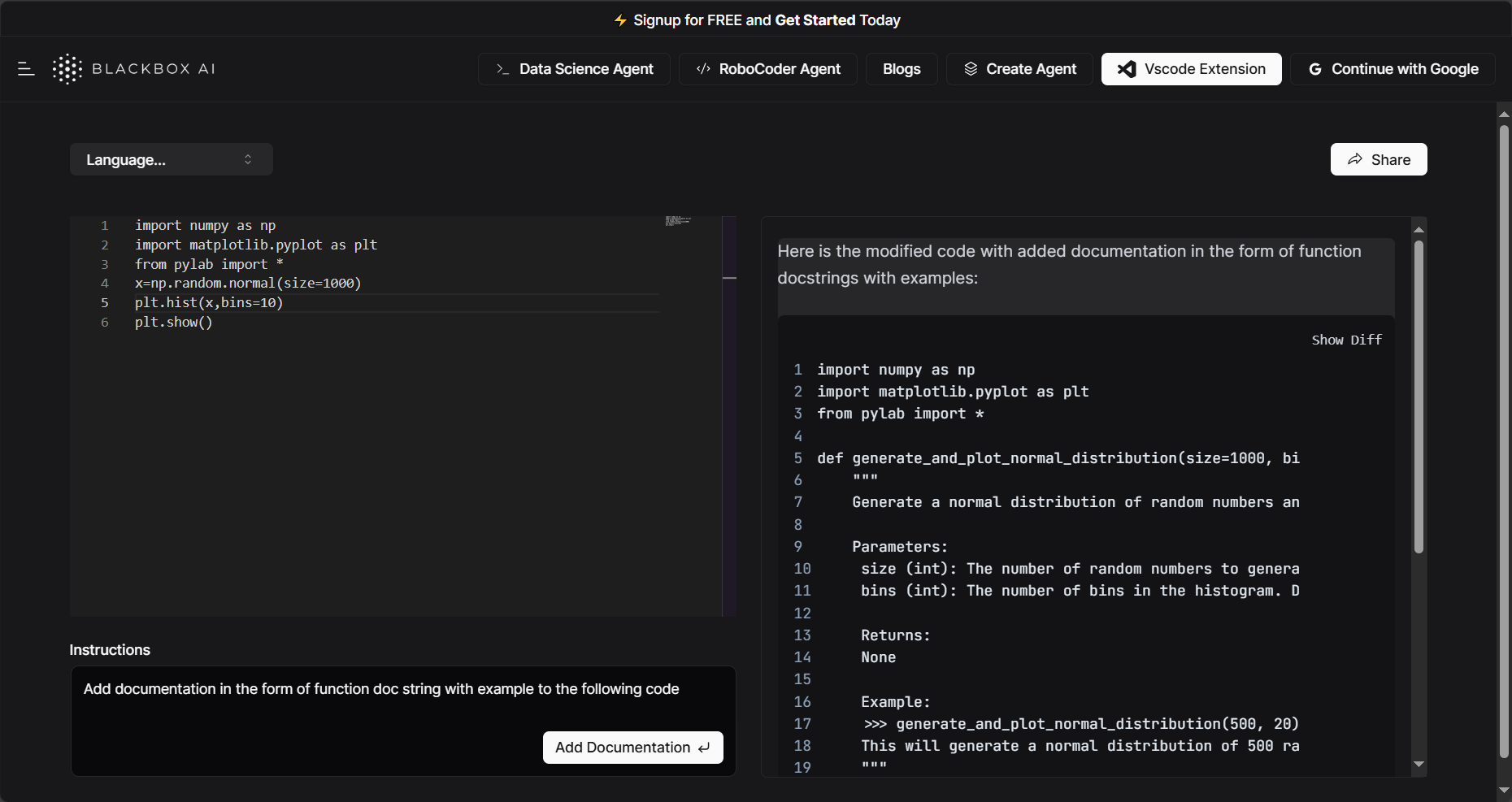
Task: Select Create Agent in the header
Action: (x=1019, y=69)
